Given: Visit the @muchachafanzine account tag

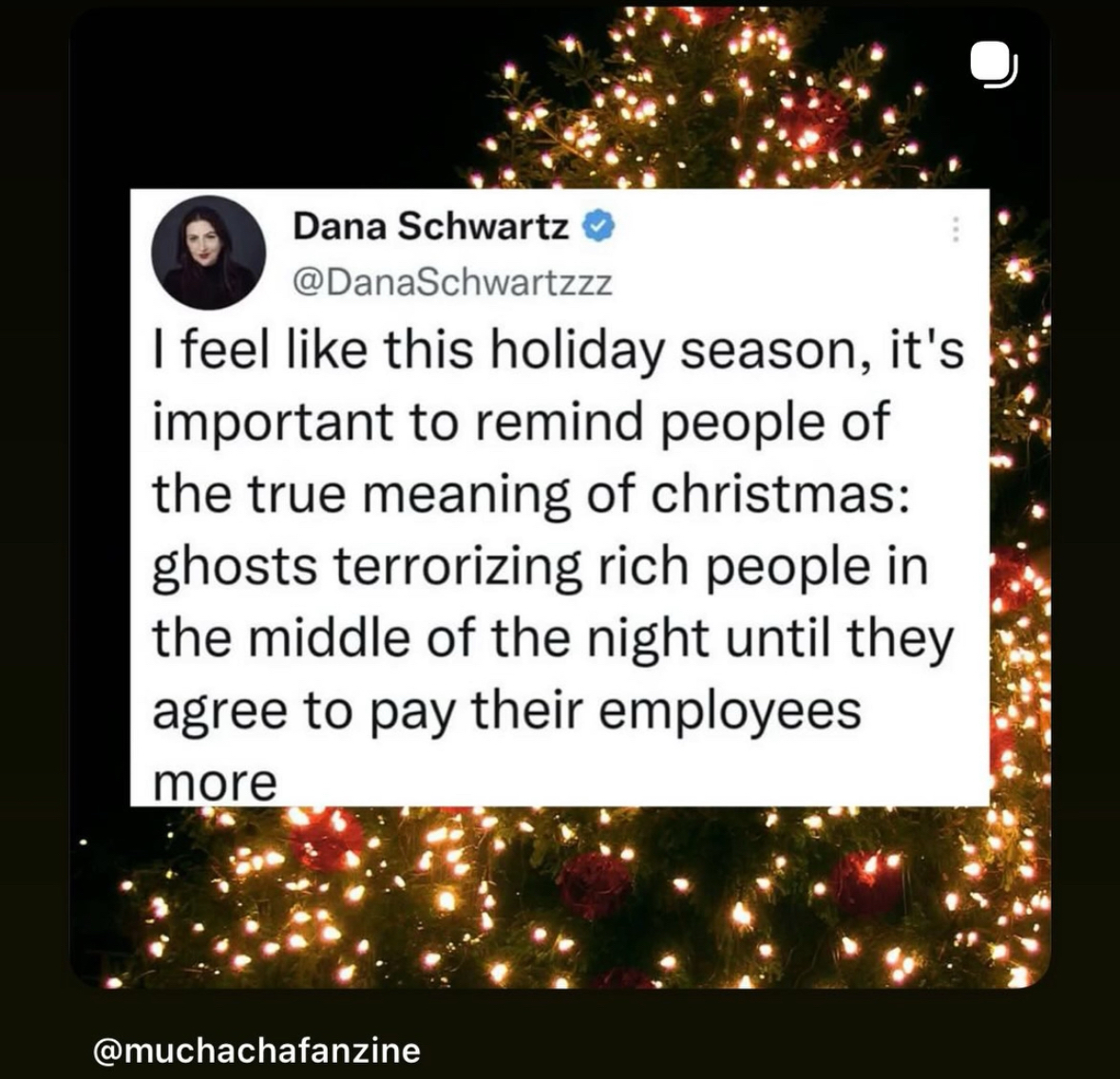Looking at the screenshot, I should [x=256, y=1050].
